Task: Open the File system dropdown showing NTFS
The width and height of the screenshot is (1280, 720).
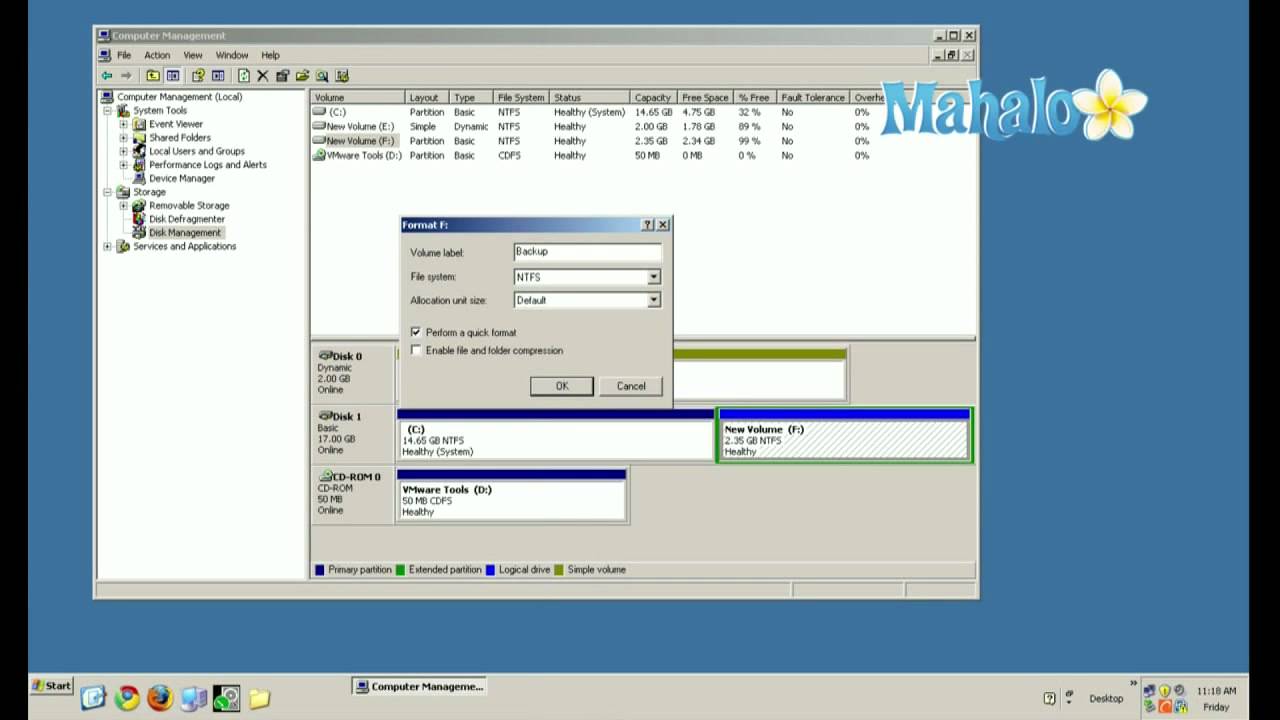Action: click(653, 277)
